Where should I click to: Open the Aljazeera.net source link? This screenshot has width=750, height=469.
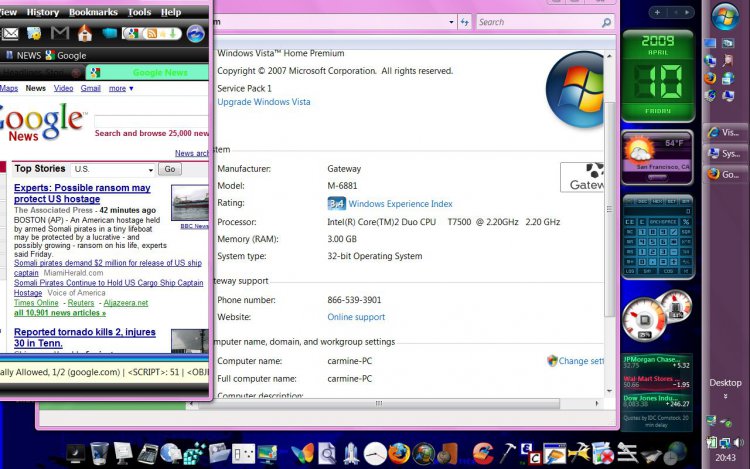(126, 303)
